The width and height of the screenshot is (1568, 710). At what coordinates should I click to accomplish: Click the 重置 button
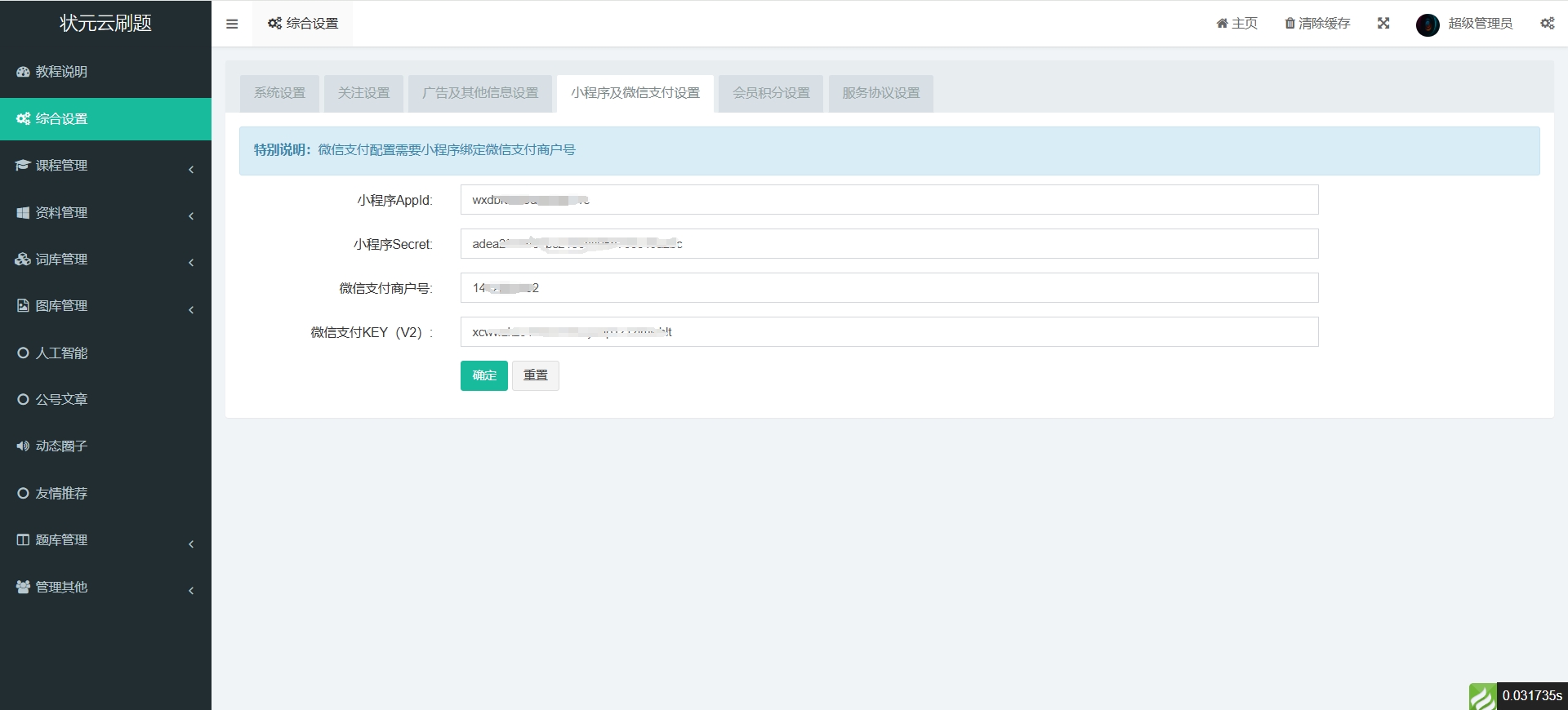[x=536, y=375]
